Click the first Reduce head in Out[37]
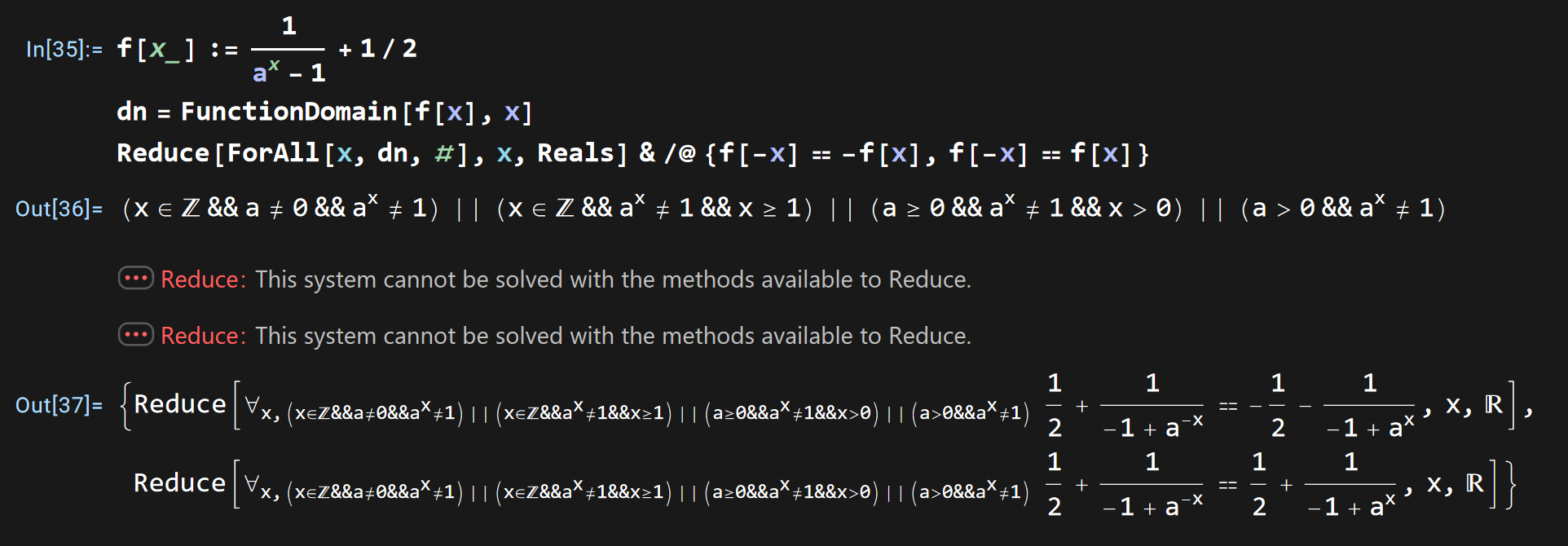This screenshot has width=1568, height=546. tap(179, 404)
